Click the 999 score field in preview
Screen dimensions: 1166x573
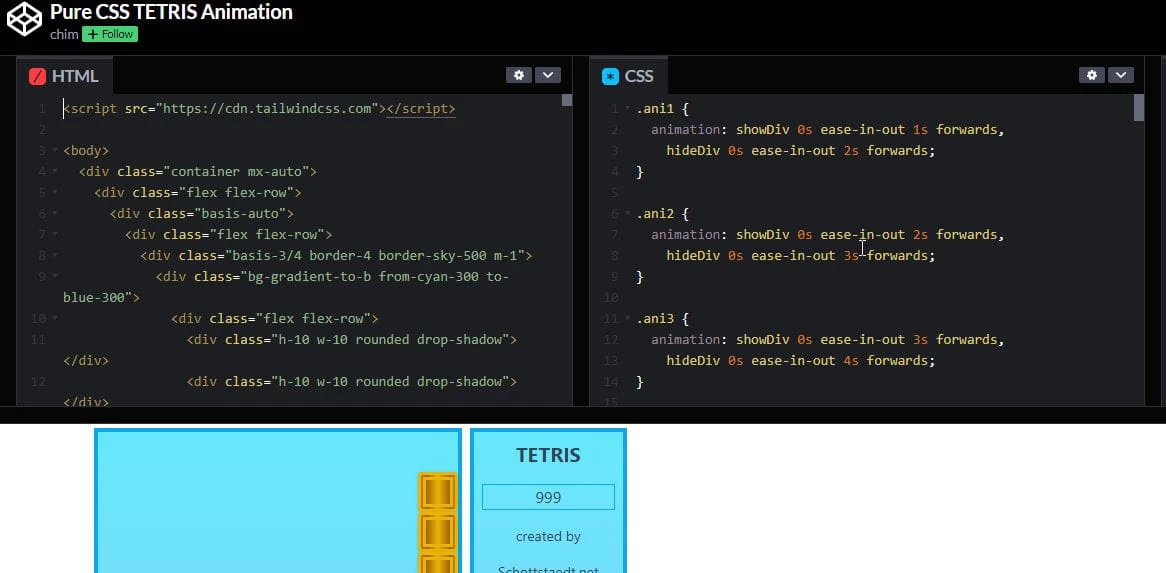tap(548, 497)
